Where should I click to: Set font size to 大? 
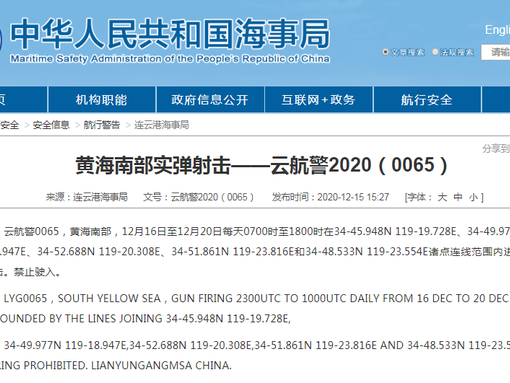[x=442, y=197]
